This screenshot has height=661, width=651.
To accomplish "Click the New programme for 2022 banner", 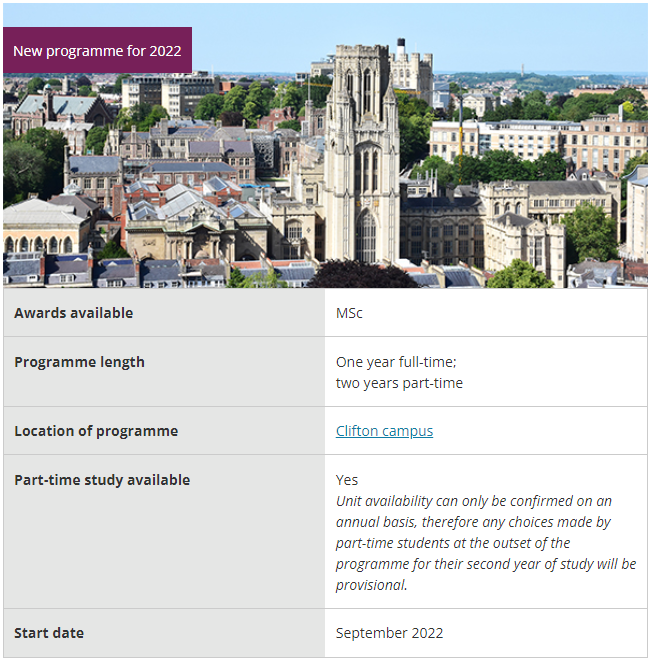I will [97, 50].
